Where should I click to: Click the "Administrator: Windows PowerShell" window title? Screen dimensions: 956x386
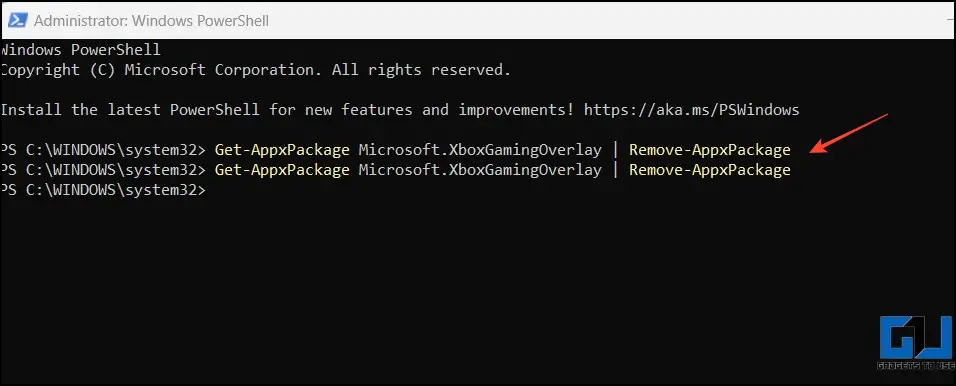tap(151, 21)
